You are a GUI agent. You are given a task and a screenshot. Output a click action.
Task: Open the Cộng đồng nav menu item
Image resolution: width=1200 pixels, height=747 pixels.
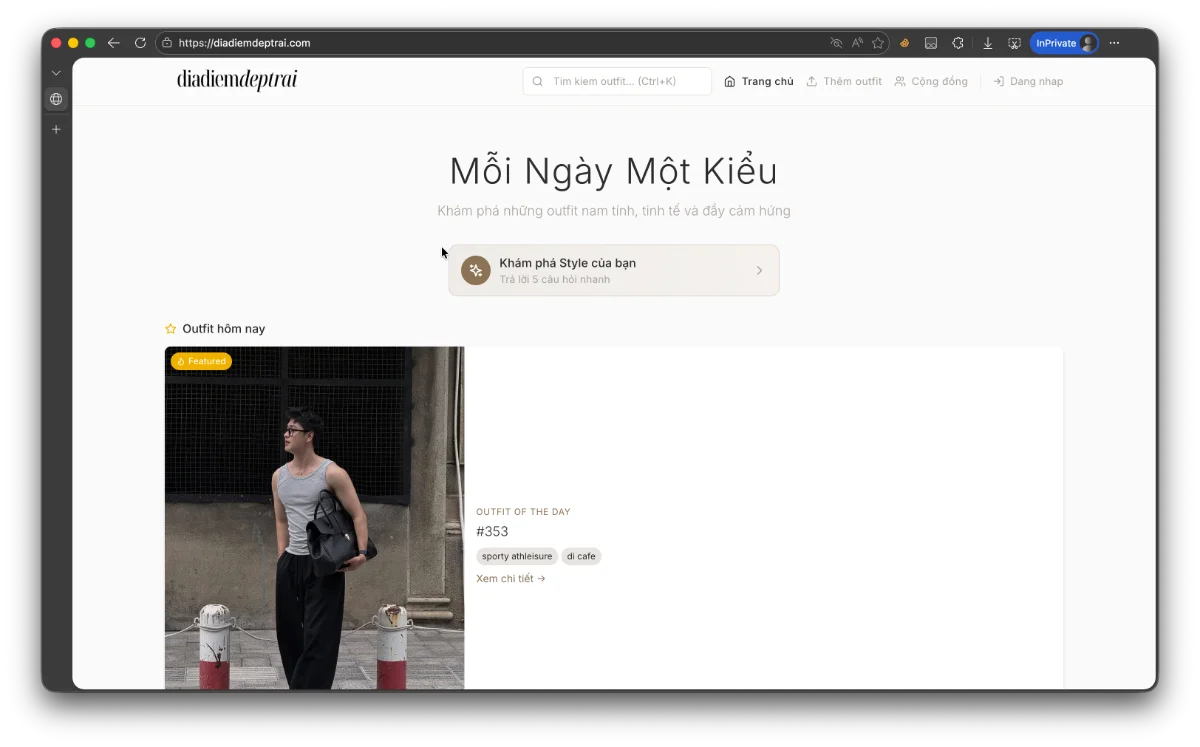tap(938, 81)
